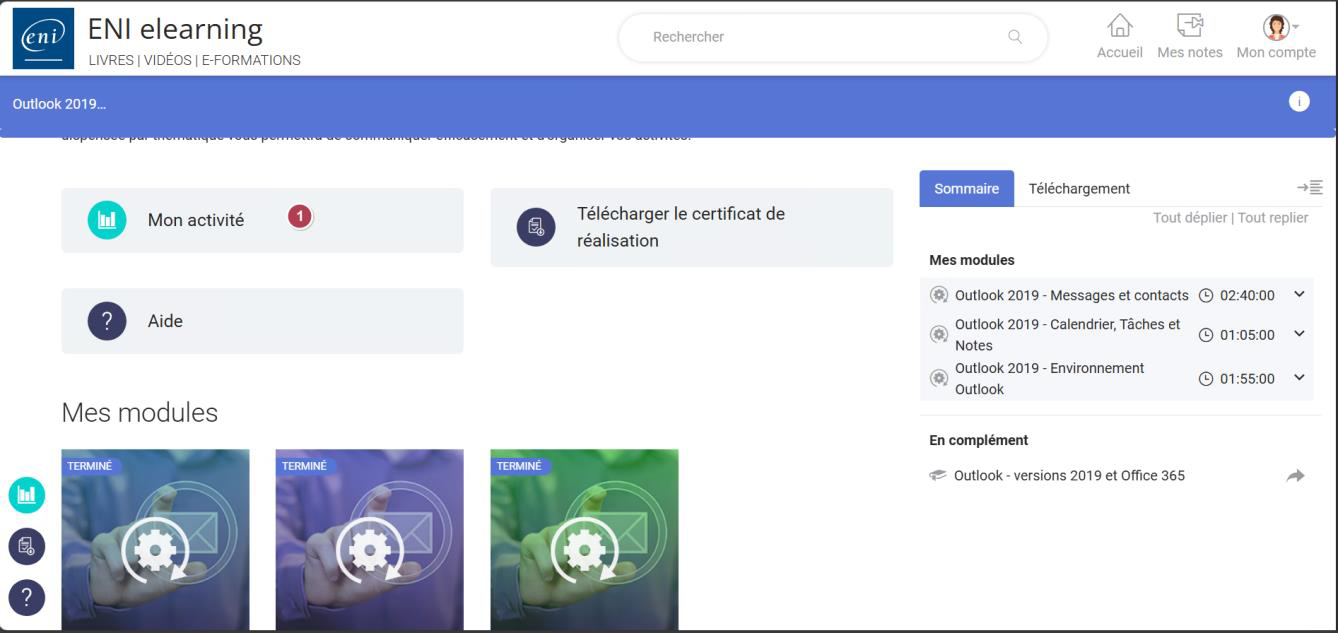Open green Terminé module thumbnail

click(x=584, y=540)
